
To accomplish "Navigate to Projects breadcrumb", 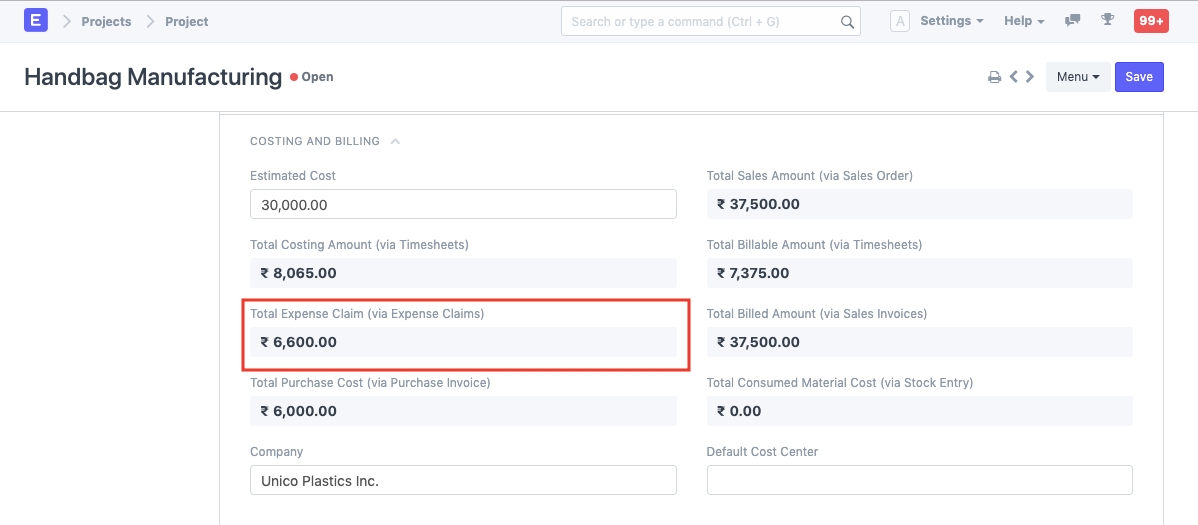I will [x=106, y=21].
